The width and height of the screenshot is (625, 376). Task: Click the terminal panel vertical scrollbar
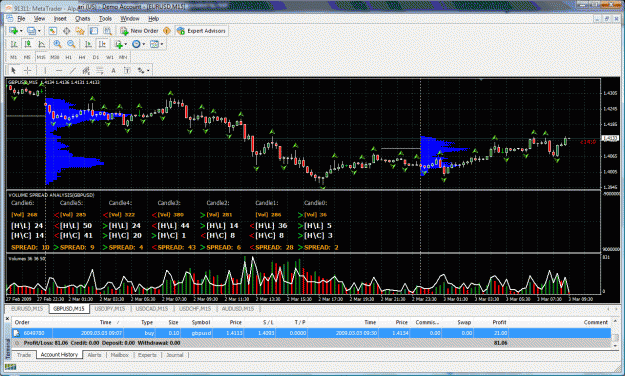(616, 333)
